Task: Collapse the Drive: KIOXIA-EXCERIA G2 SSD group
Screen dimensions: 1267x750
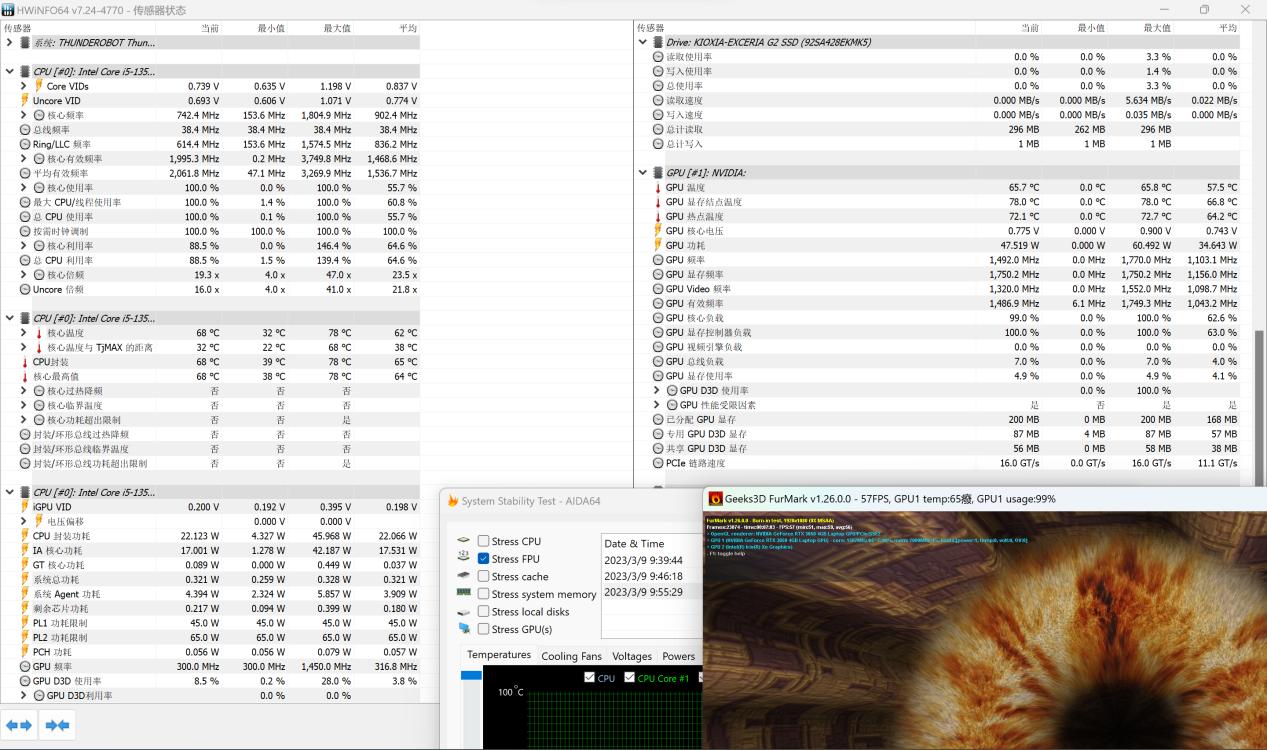Action: [643, 43]
